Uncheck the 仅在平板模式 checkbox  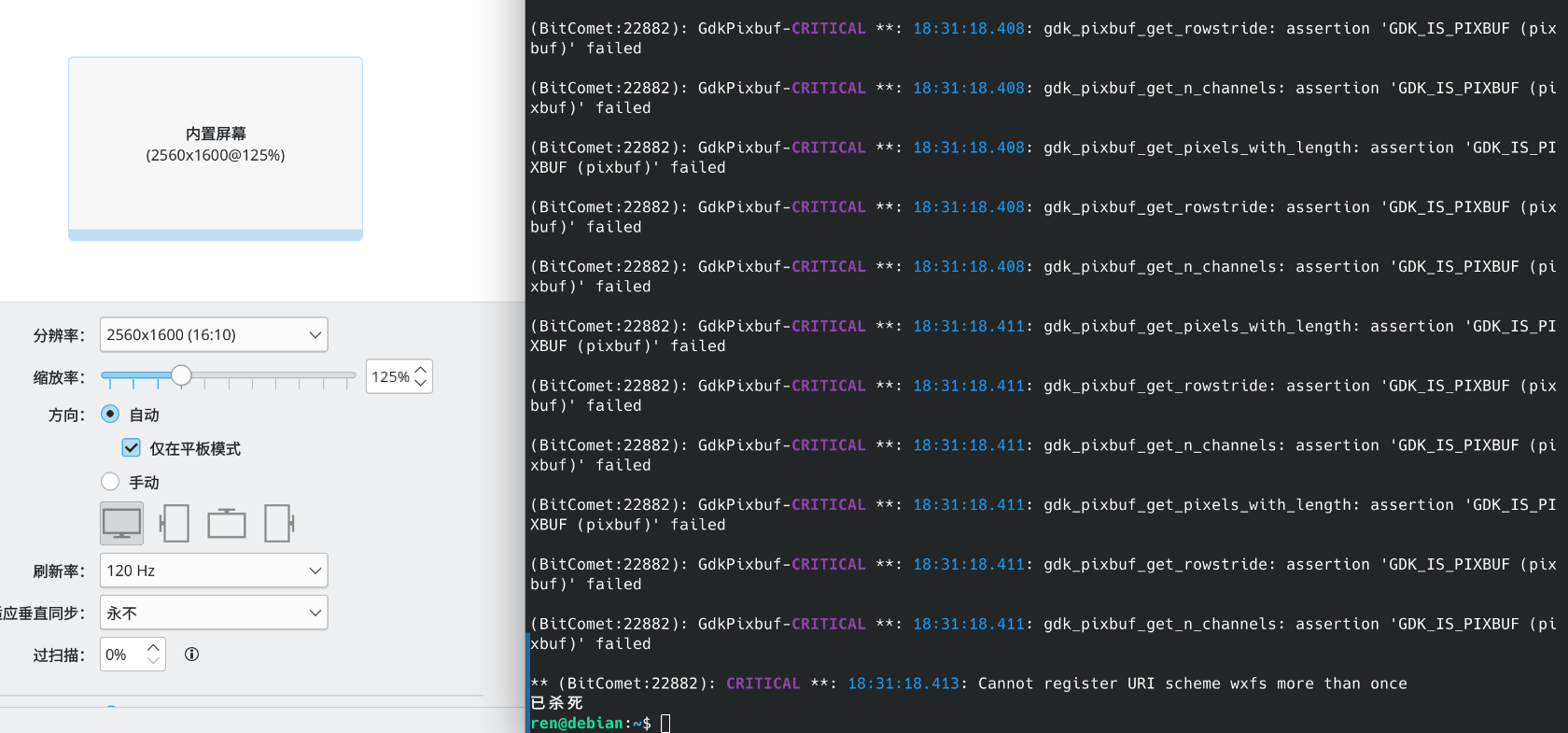click(132, 448)
